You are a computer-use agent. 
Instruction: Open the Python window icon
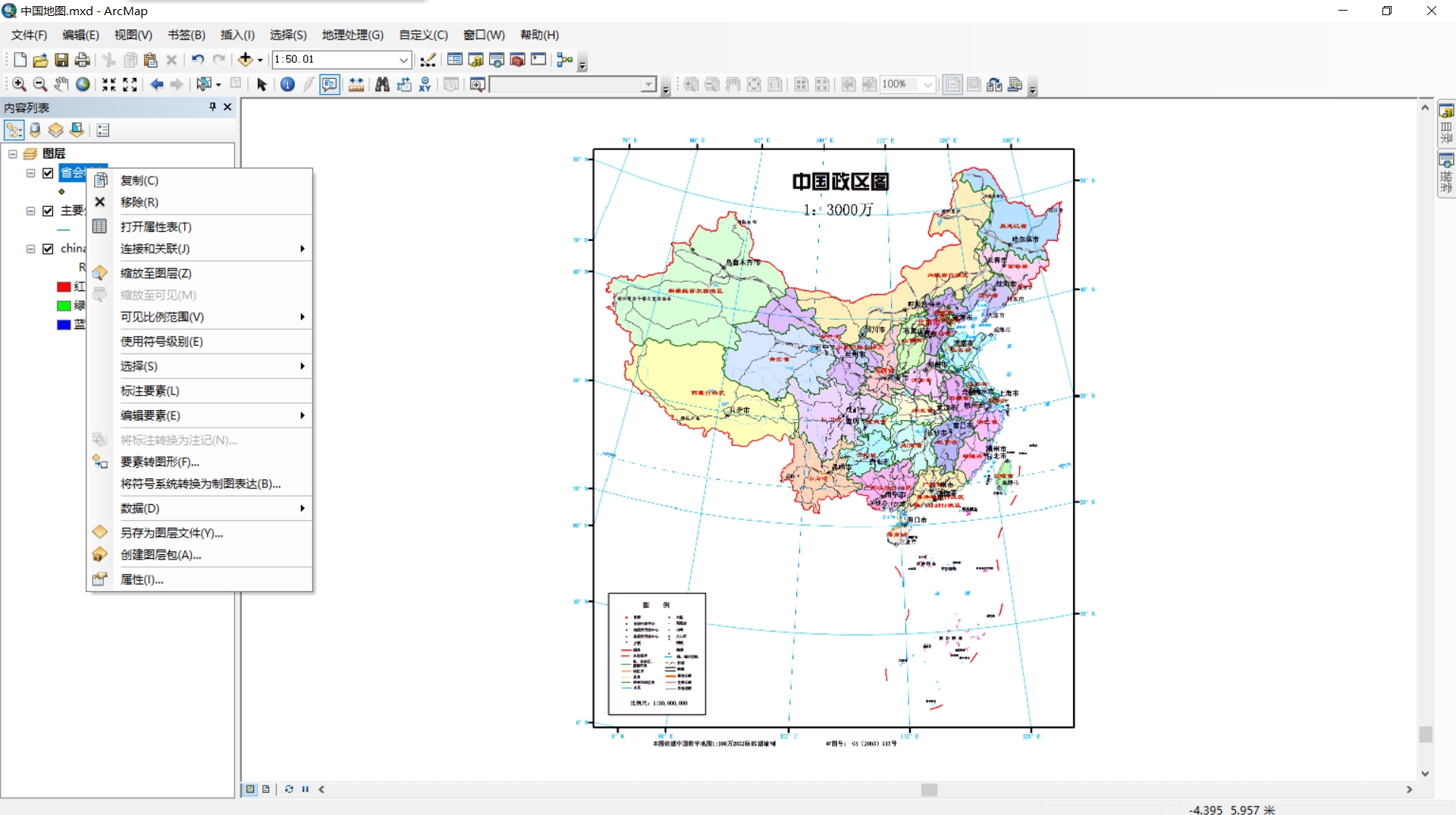tap(538, 60)
